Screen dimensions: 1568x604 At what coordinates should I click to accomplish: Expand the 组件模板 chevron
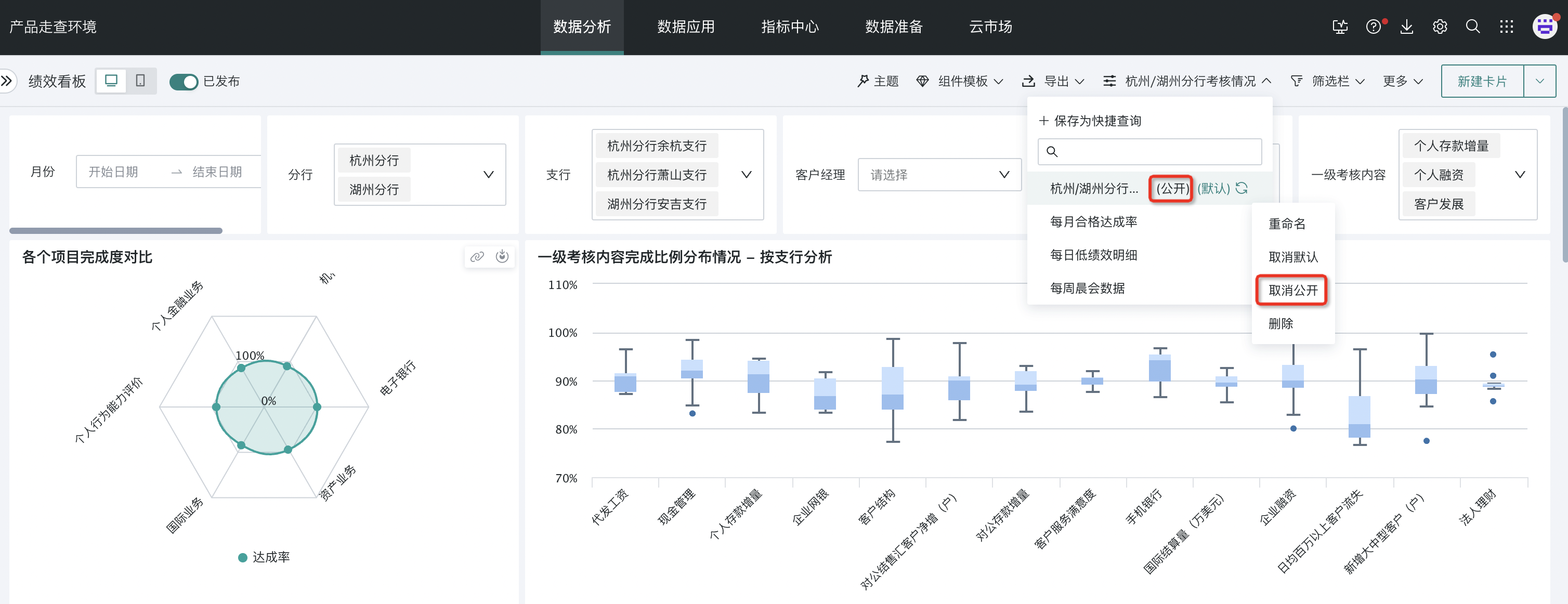click(999, 82)
